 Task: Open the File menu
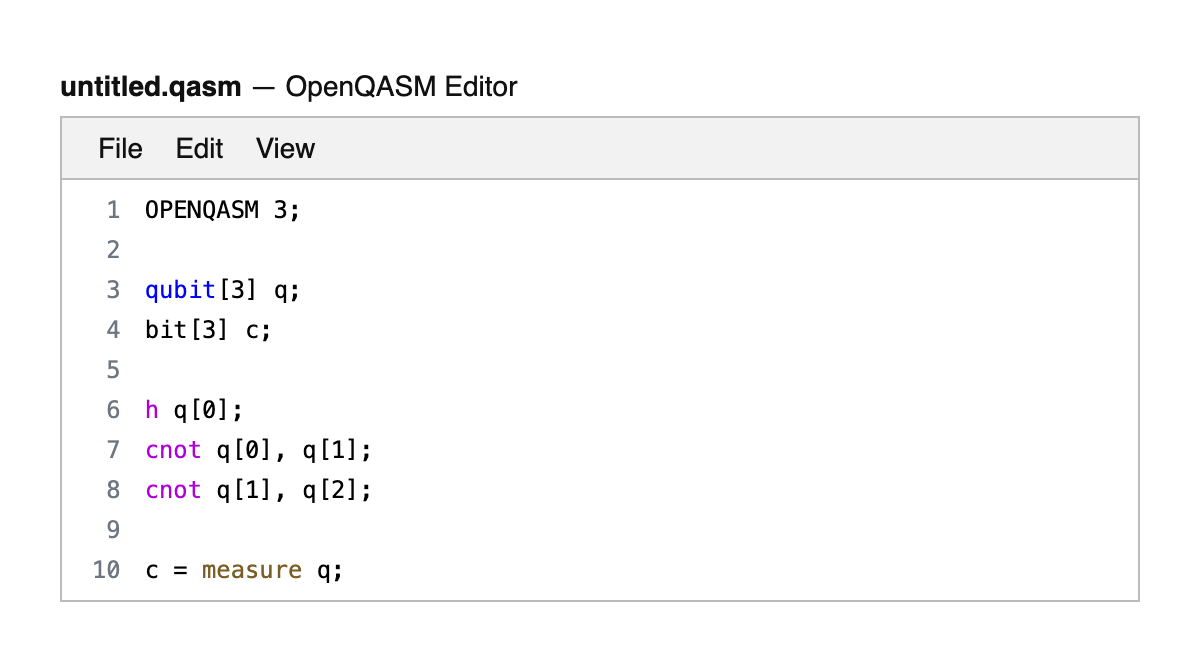click(120, 149)
